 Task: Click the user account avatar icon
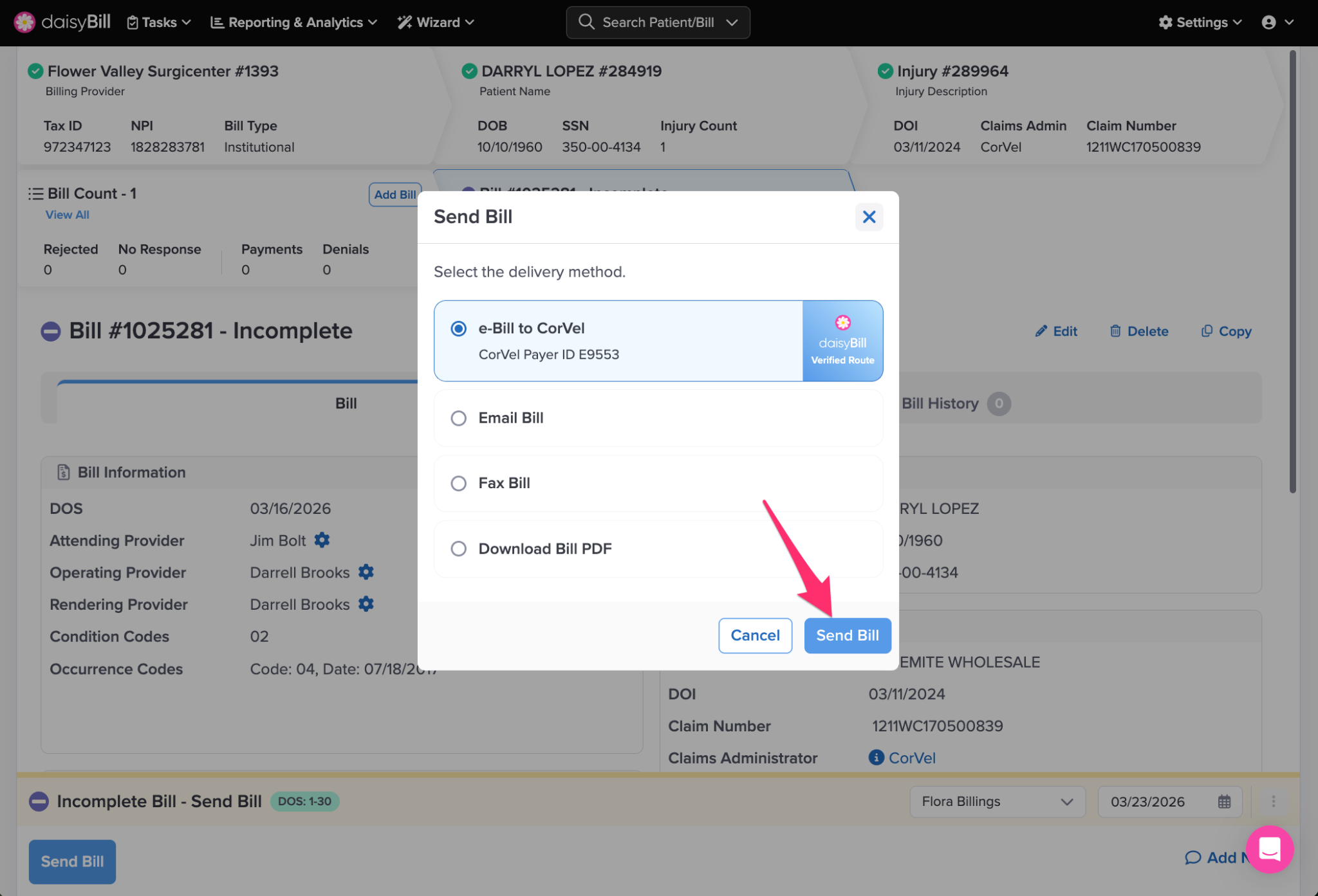pyautogui.click(x=1268, y=23)
